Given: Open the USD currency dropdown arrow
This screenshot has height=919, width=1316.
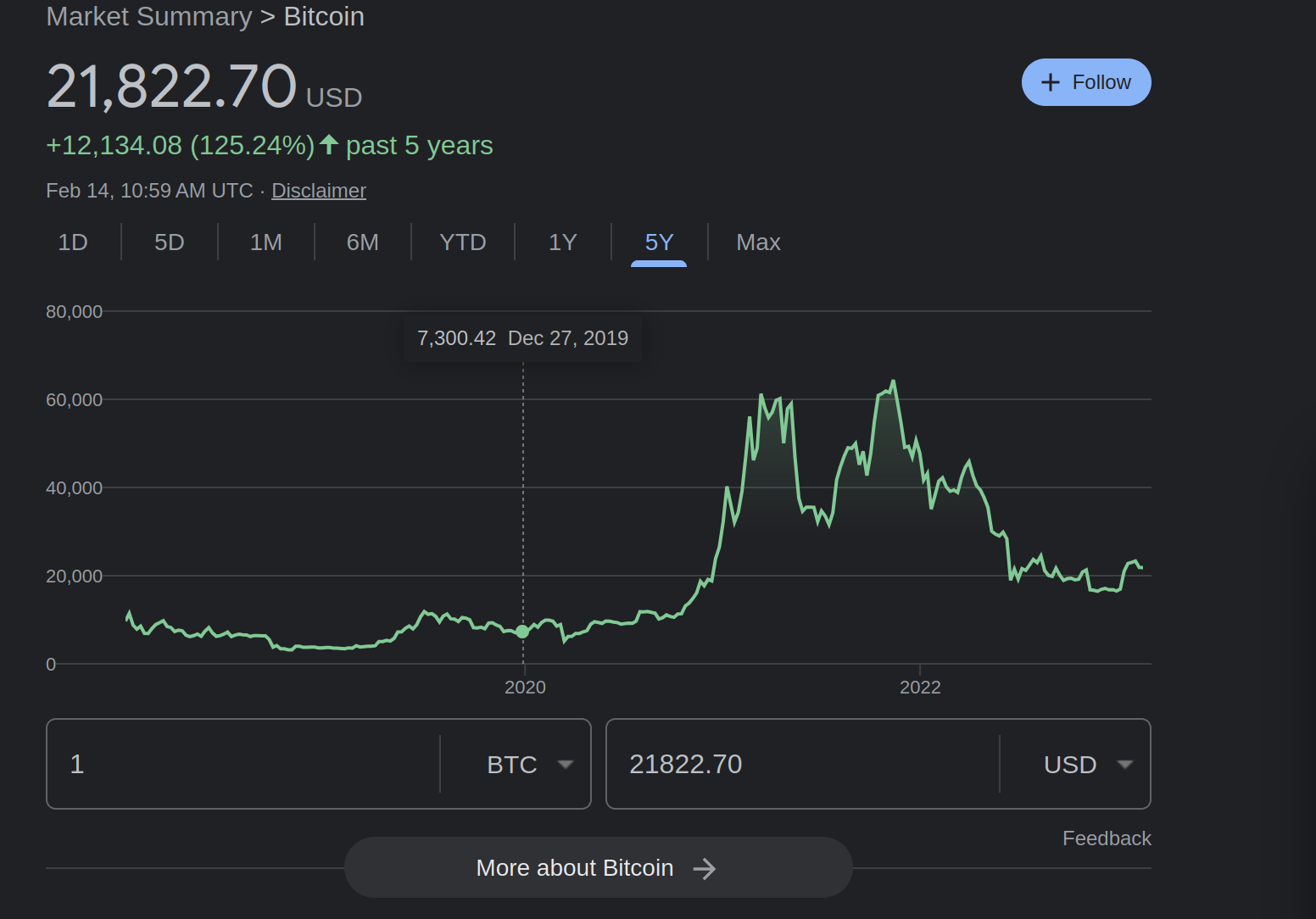Looking at the screenshot, I should (1124, 764).
